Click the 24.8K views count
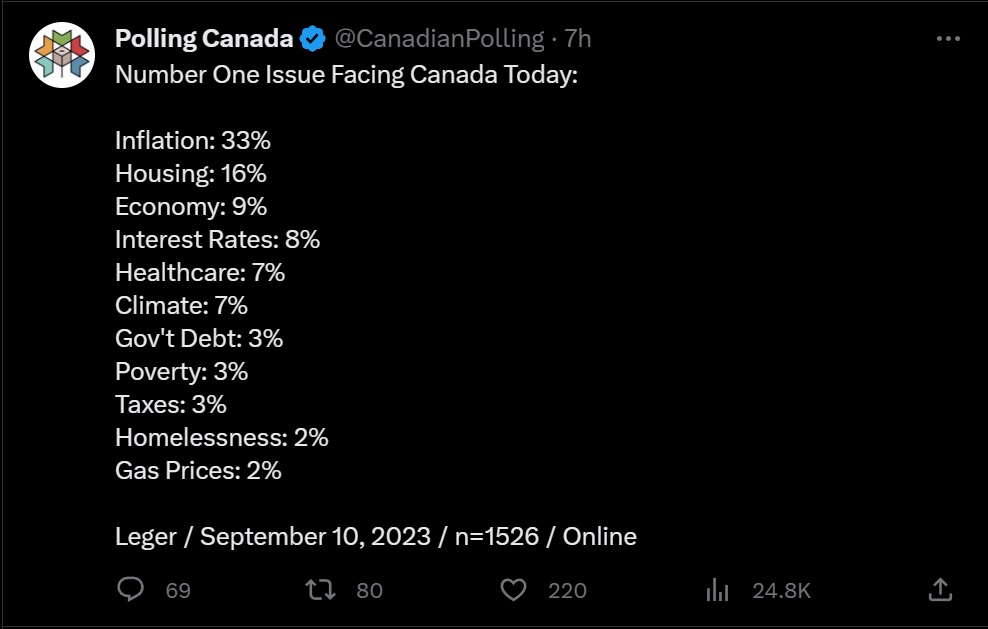 [781, 591]
